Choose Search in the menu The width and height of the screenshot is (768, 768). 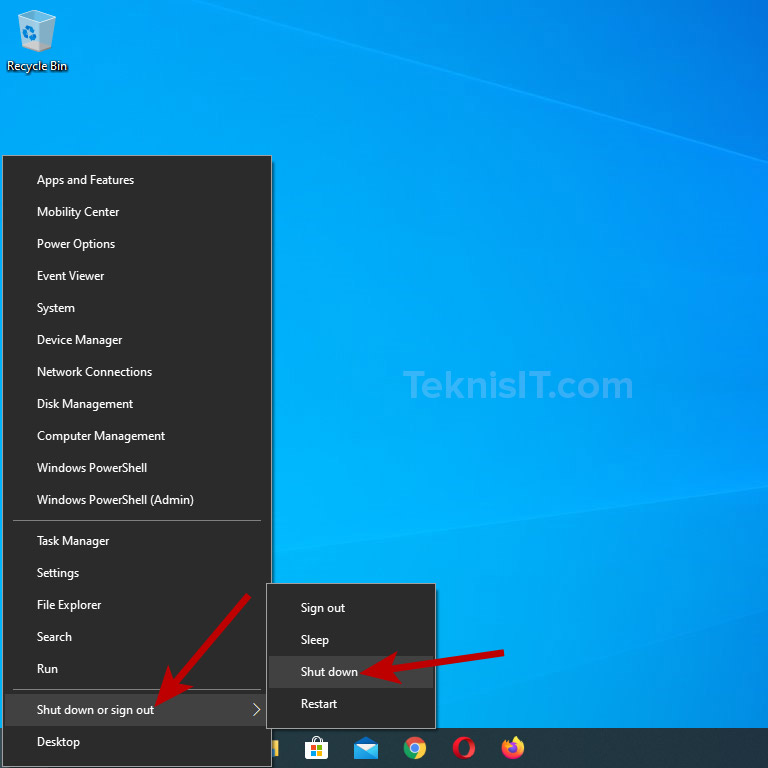point(137,637)
